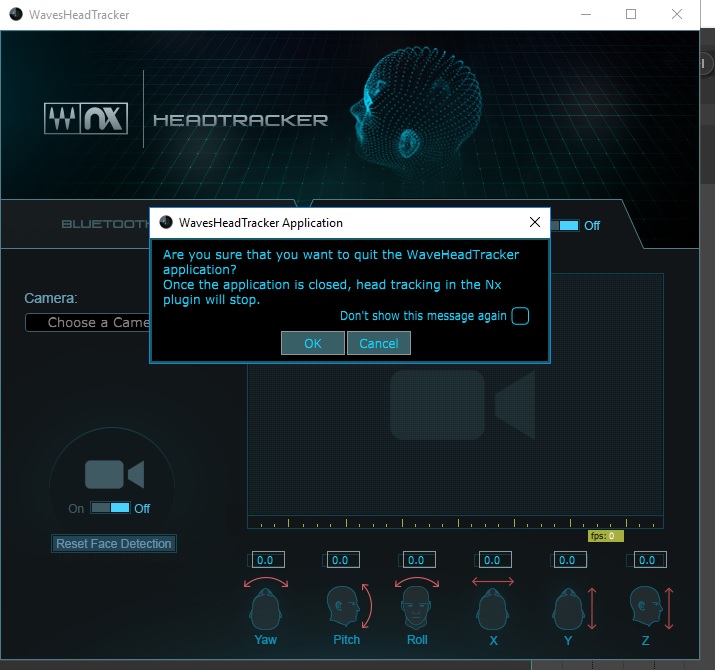This screenshot has width=715, height=670.
Task: Click the On label beside camera switch
Action: coord(76,508)
